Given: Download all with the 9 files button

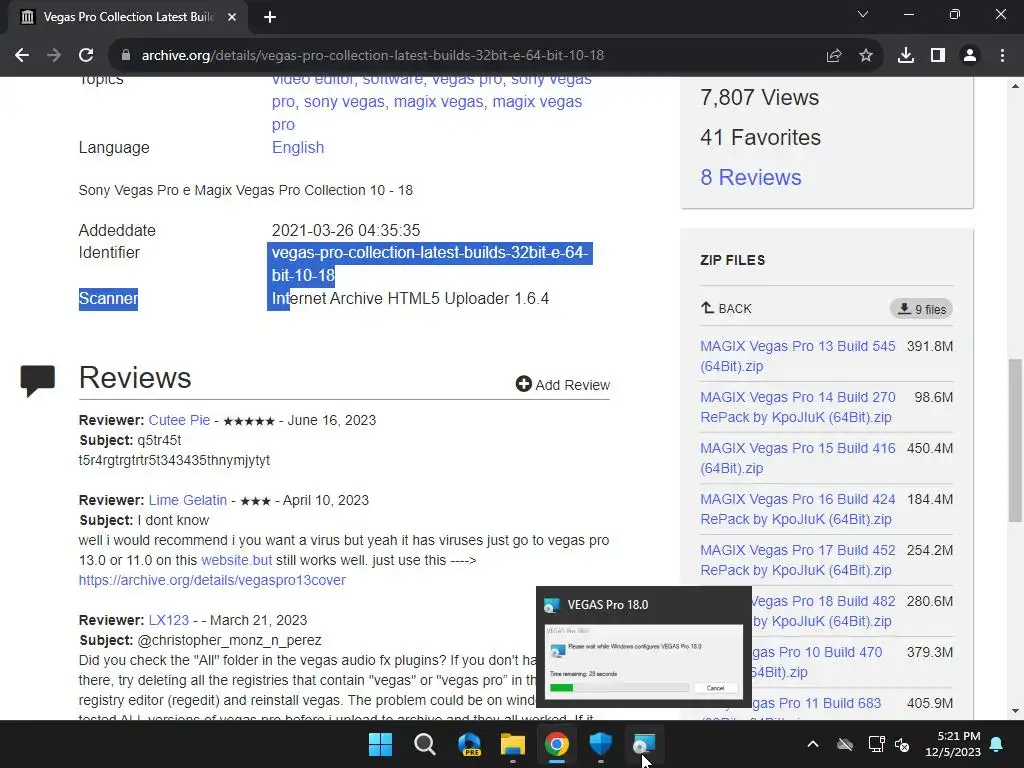Looking at the screenshot, I should pyautogui.click(x=921, y=309).
